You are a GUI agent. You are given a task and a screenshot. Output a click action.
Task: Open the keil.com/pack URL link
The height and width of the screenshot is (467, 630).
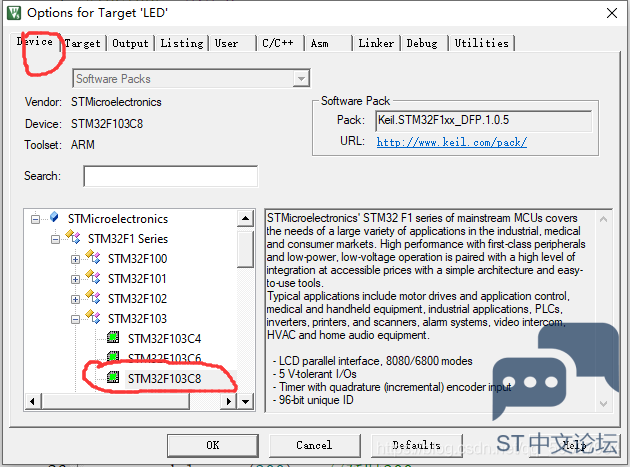pyautogui.click(x=452, y=142)
